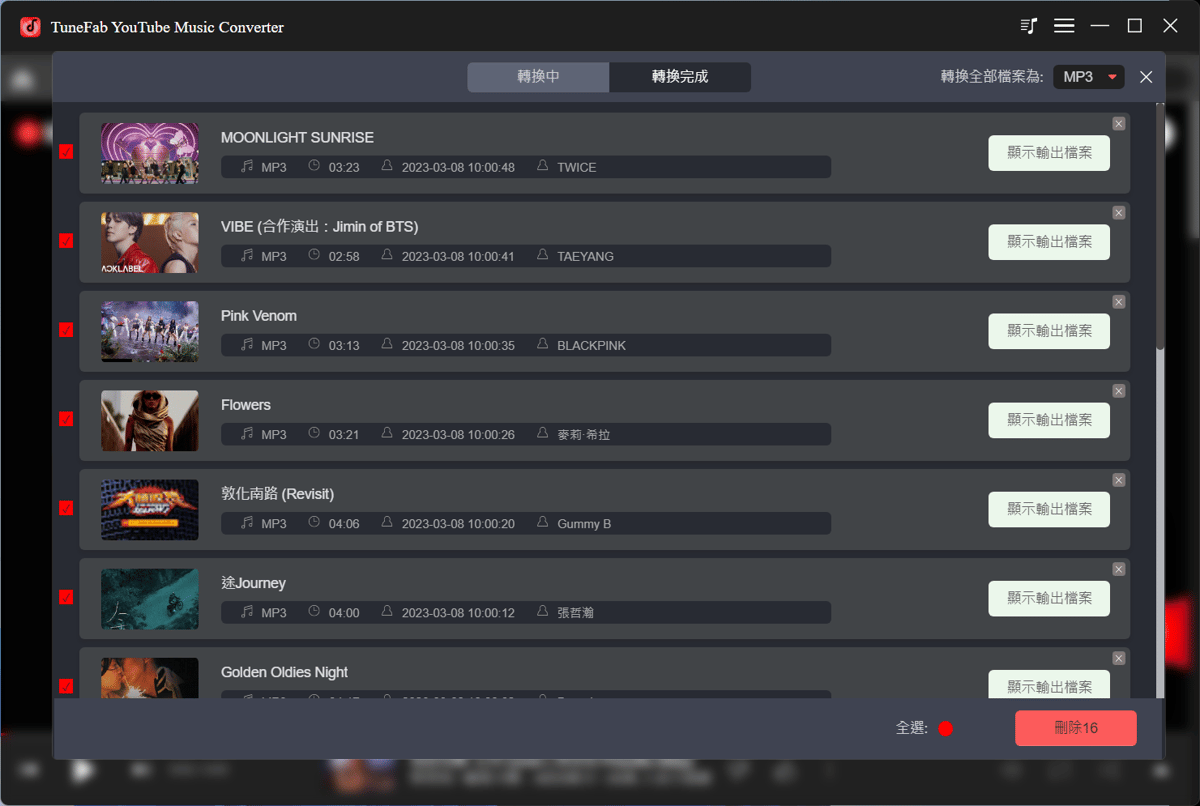Screen dimensions: 1200x806
Task: Open the hamburger main menu
Action: (x=1064, y=25)
